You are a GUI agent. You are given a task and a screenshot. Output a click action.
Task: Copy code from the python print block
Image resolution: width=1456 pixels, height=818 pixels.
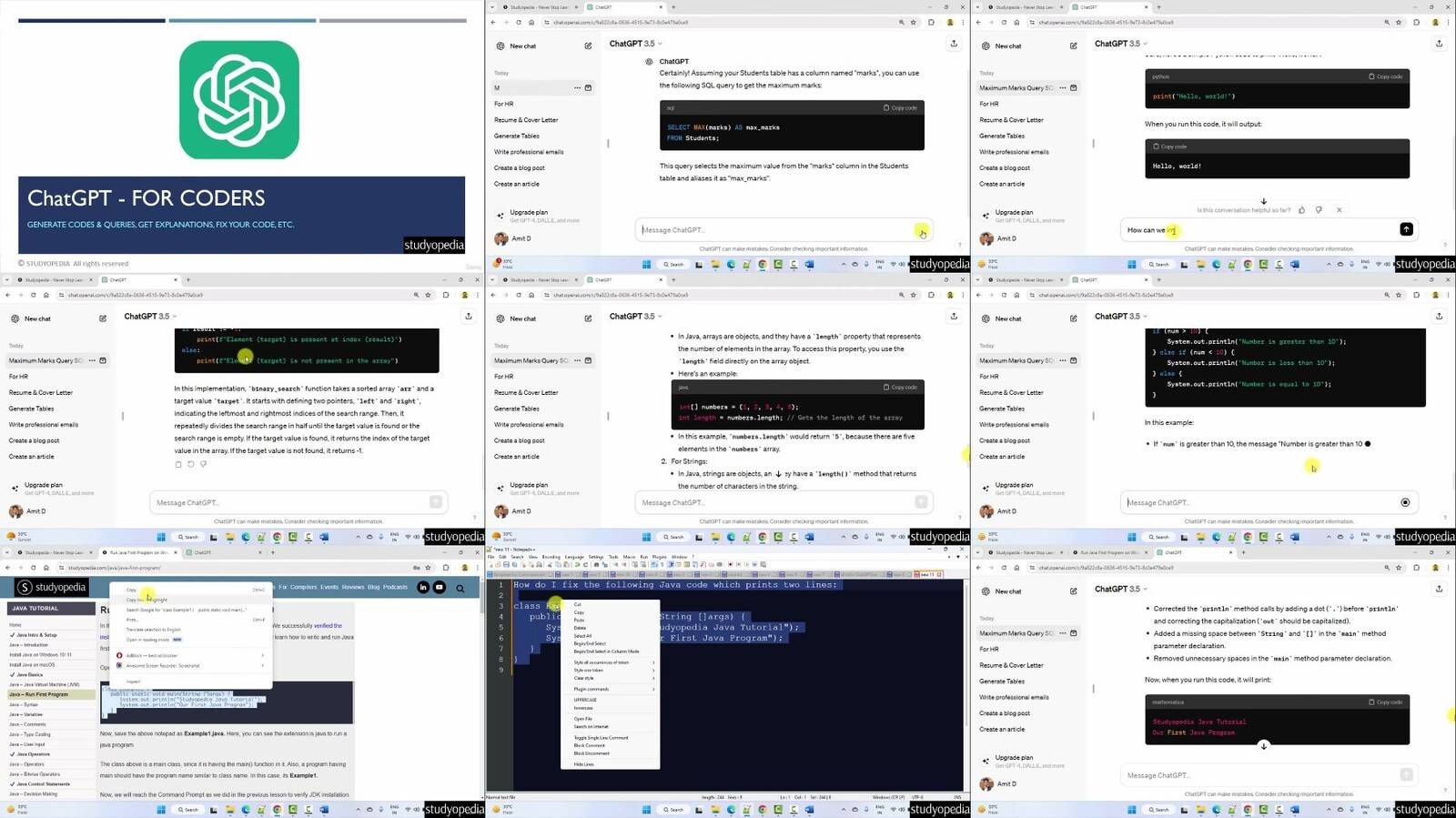click(x=1386, y=76)
